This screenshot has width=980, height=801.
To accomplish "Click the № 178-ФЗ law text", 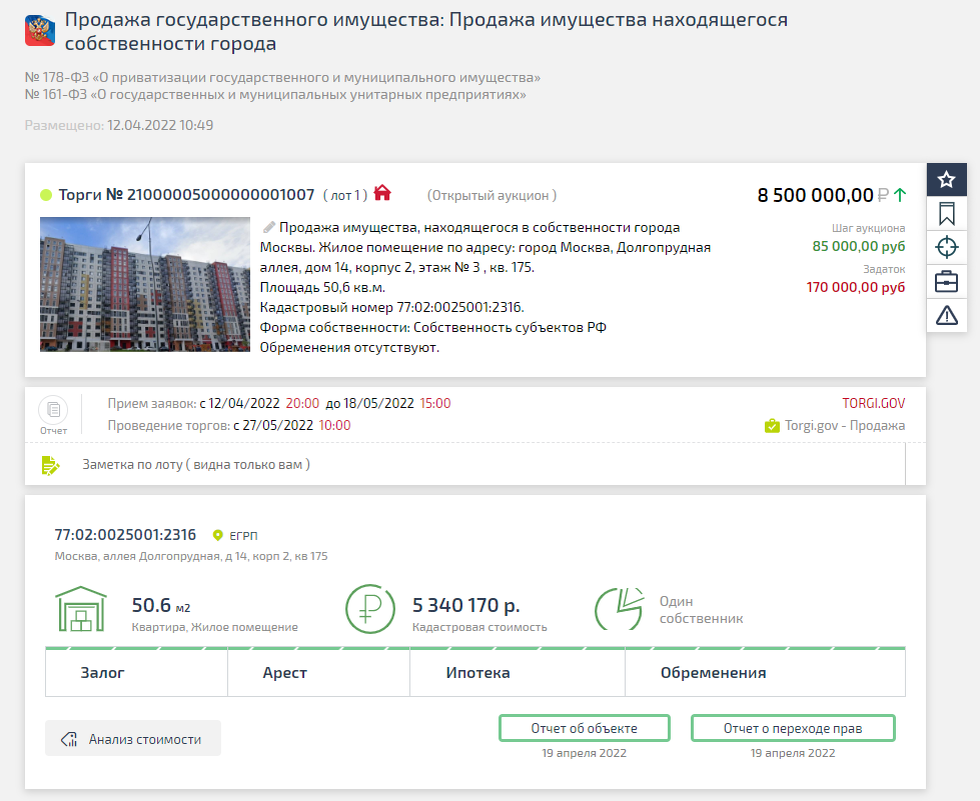I will click(282, 77).
